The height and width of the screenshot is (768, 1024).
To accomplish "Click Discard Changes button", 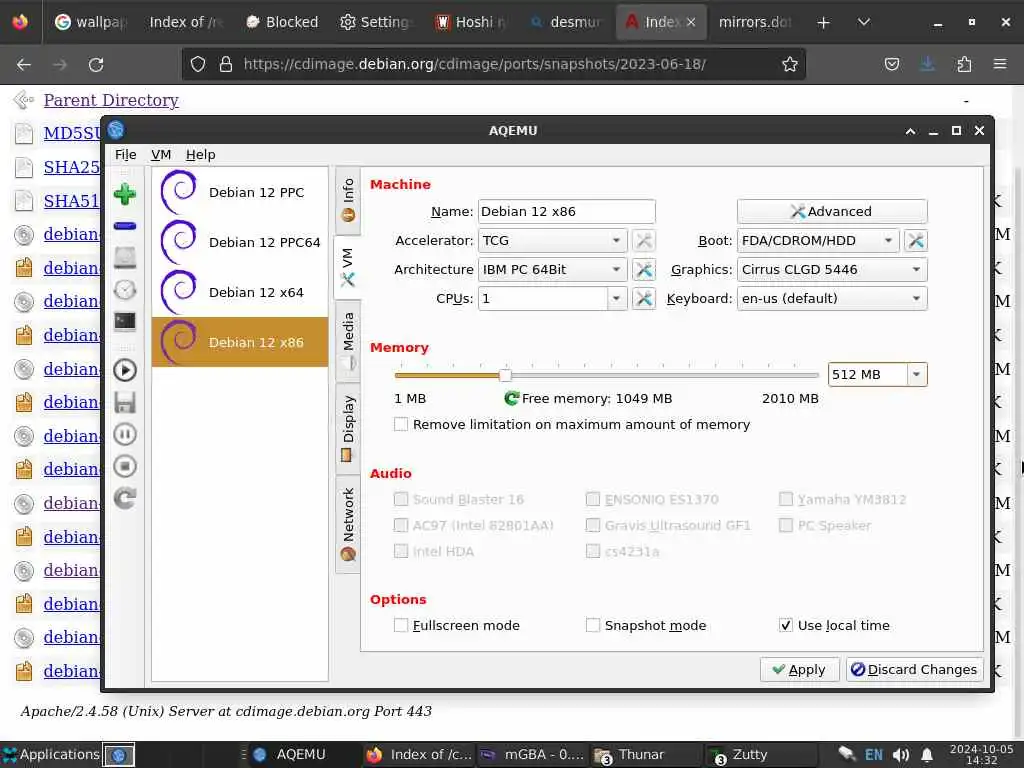I will pos(914,670).
